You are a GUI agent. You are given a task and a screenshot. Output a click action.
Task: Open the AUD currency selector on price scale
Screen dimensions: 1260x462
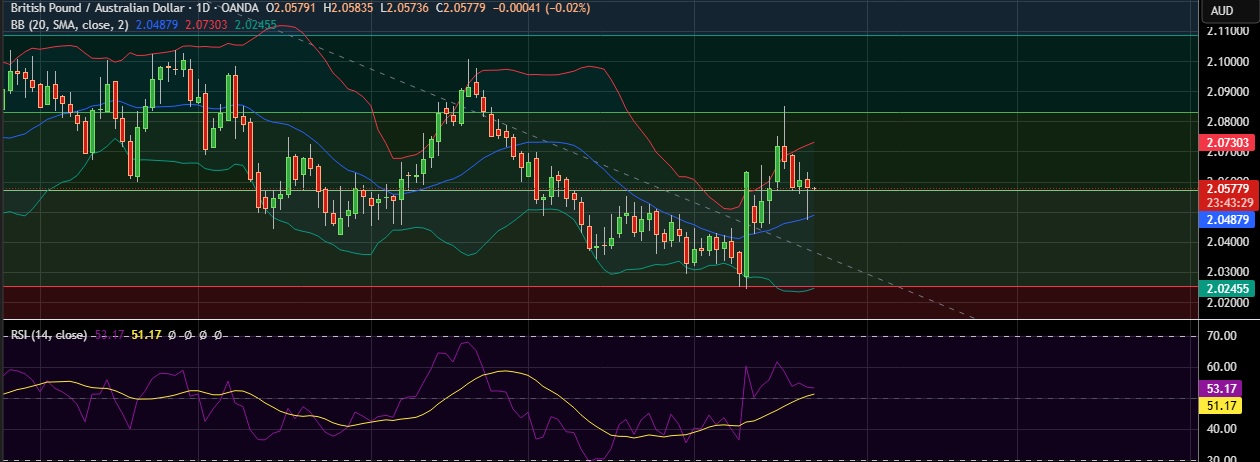(1222, 11)
